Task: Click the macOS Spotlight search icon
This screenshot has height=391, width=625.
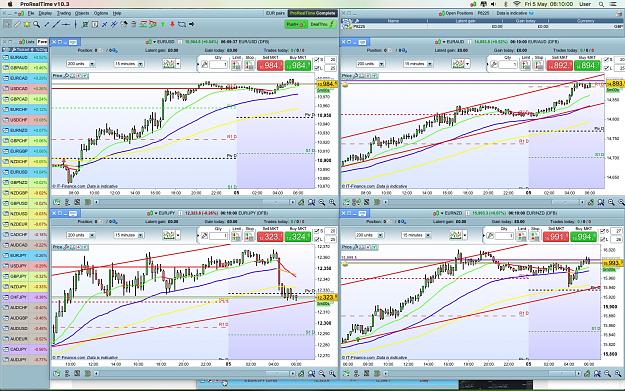Action: coord(601,4)
